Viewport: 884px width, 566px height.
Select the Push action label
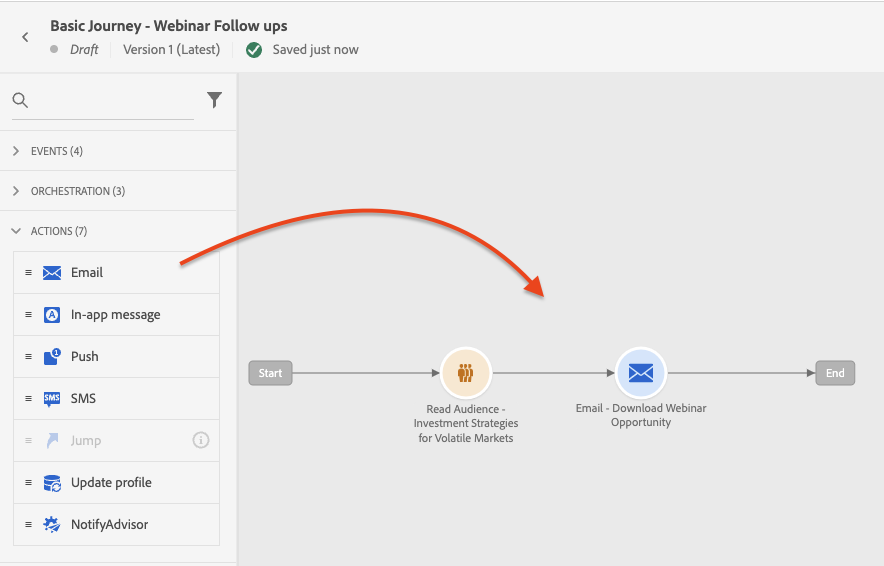click(x=85, y=356)
